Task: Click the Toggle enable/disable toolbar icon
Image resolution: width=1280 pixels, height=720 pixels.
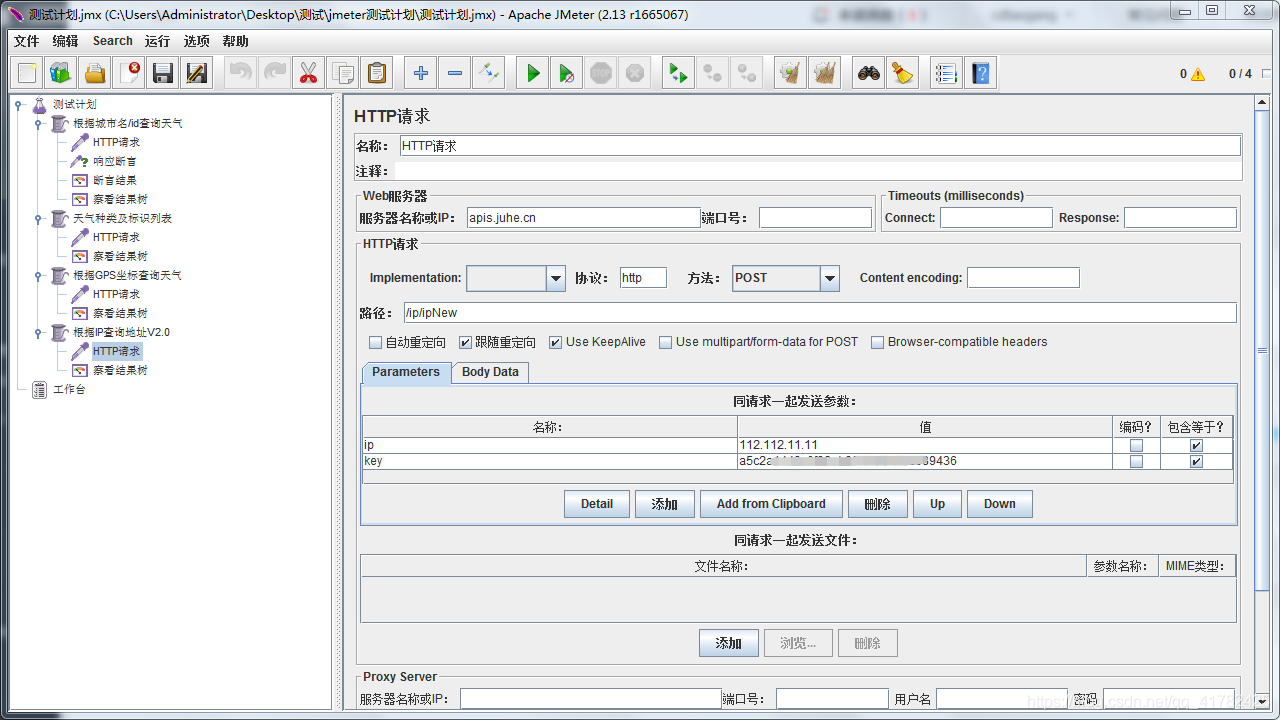Action: (489, 73)
